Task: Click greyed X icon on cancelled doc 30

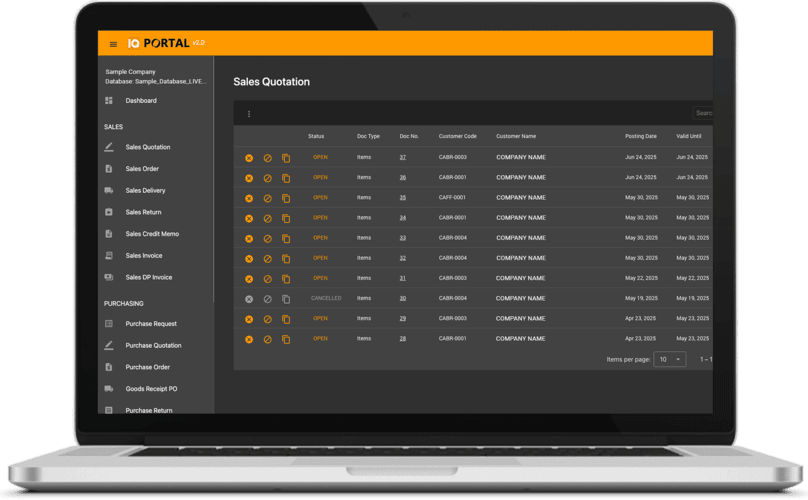Action: pyautogui.click(x=249, y=299)
